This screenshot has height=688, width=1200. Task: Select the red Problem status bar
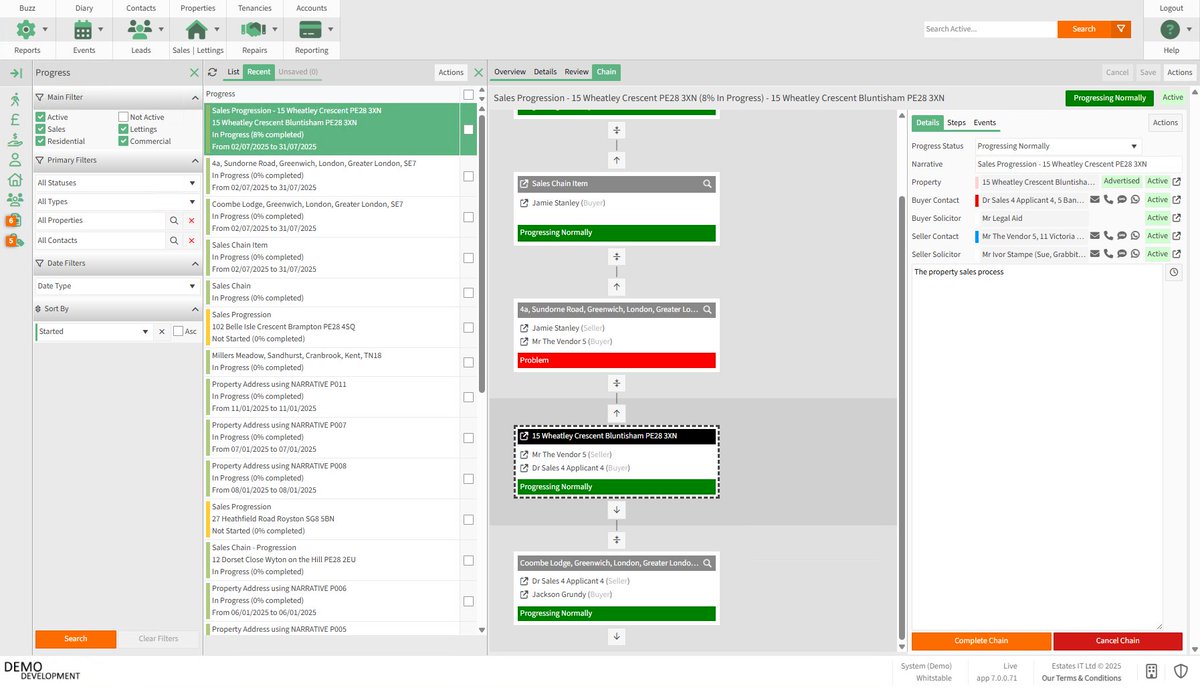click(x=617, y=360)
